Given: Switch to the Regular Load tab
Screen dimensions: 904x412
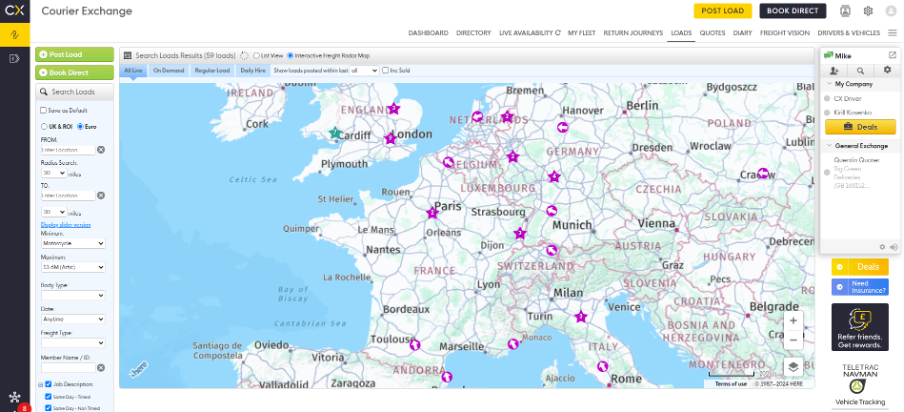Looking at the screenshot, I should pyautogui.click(x=212, y=70).
